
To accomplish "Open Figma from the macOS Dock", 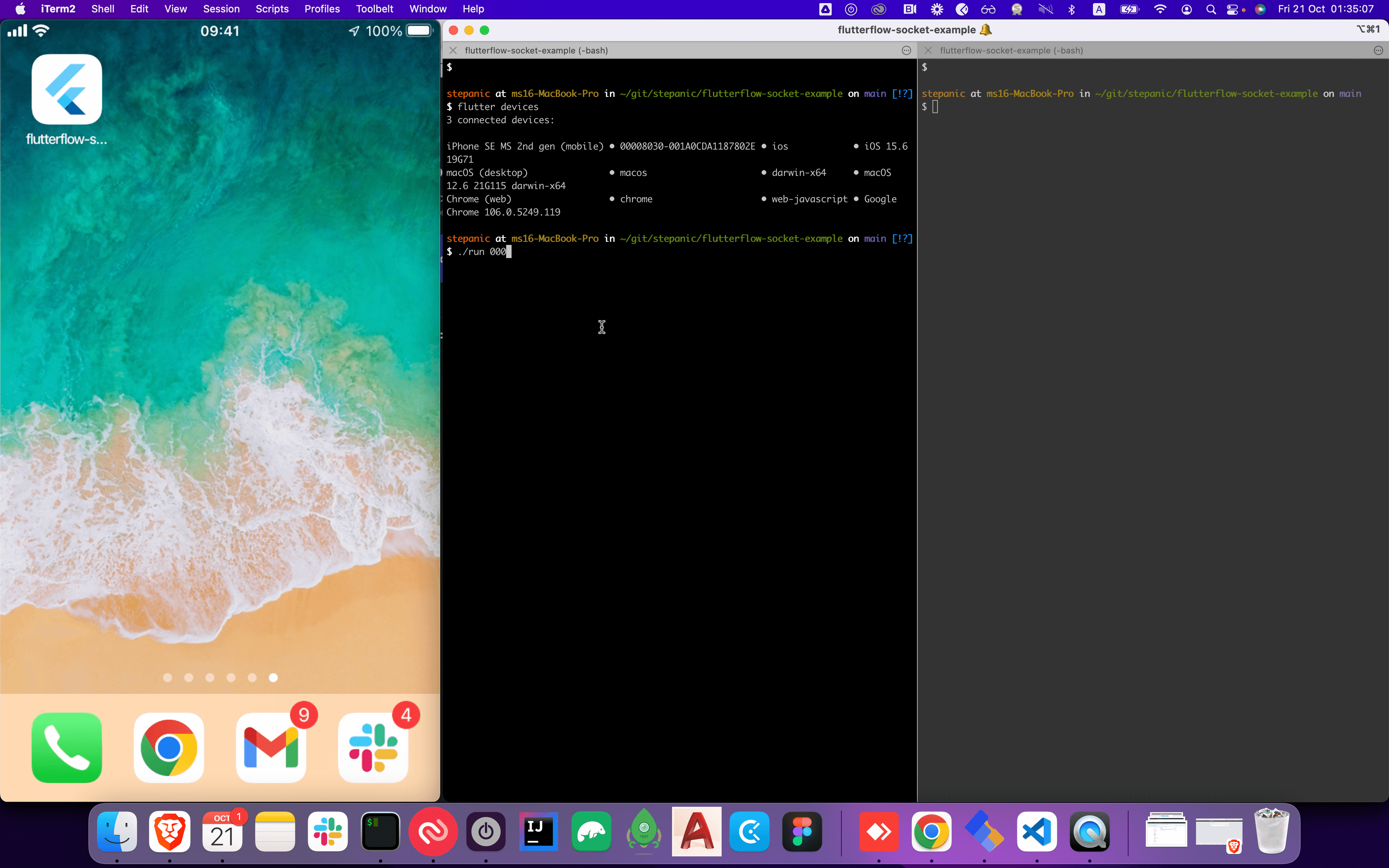I will click(x=802, y=831).
